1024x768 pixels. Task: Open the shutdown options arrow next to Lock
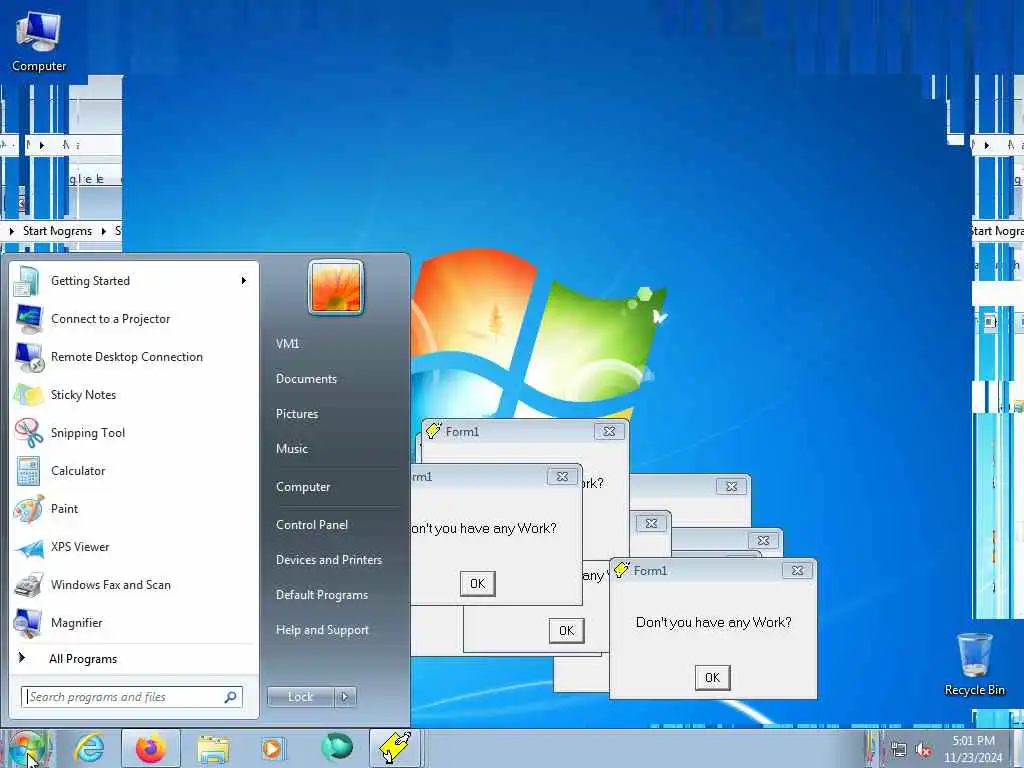coord(345,697)
